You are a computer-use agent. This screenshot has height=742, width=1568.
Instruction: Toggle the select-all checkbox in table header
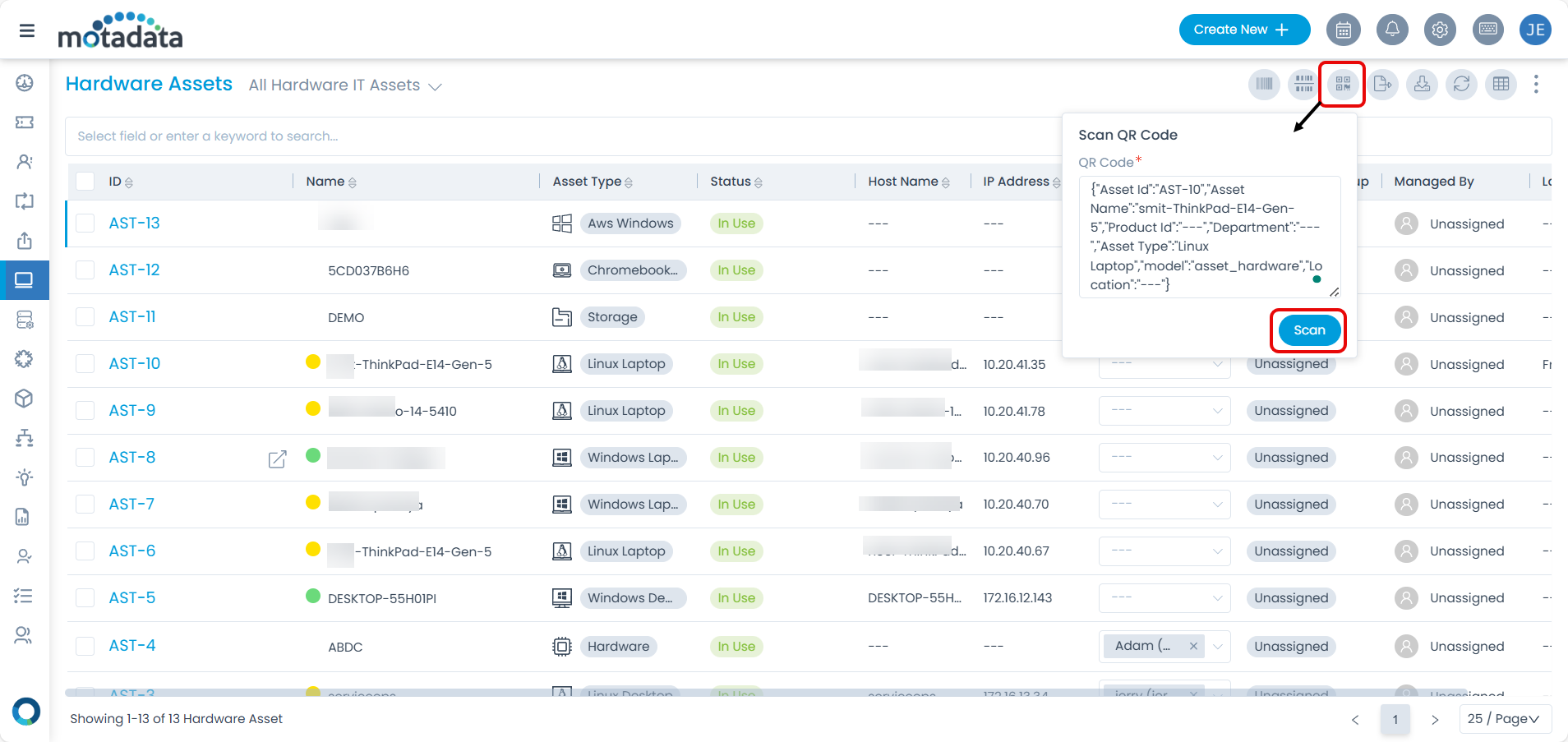pyautogui.click(x=85, y=182)
